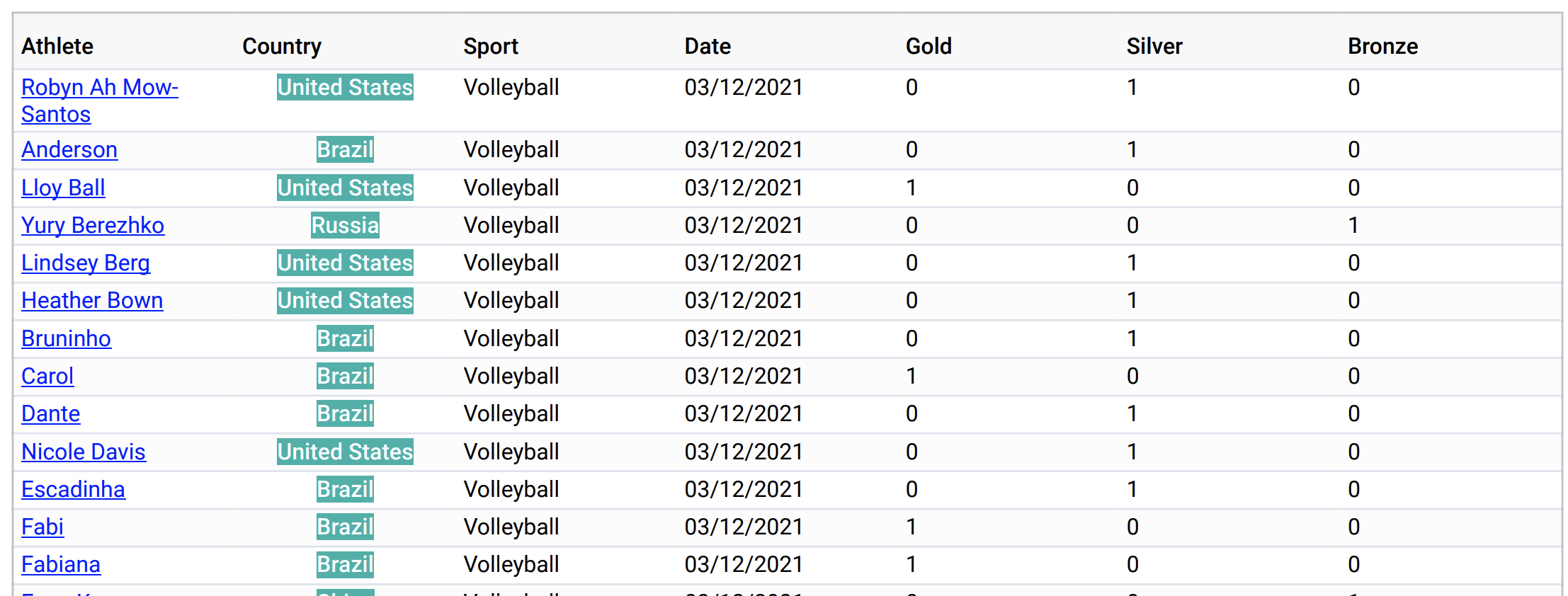The image size is (1568, 596).
Task: Open the Fabi athlete link
Action: click(x=42, y=527)
